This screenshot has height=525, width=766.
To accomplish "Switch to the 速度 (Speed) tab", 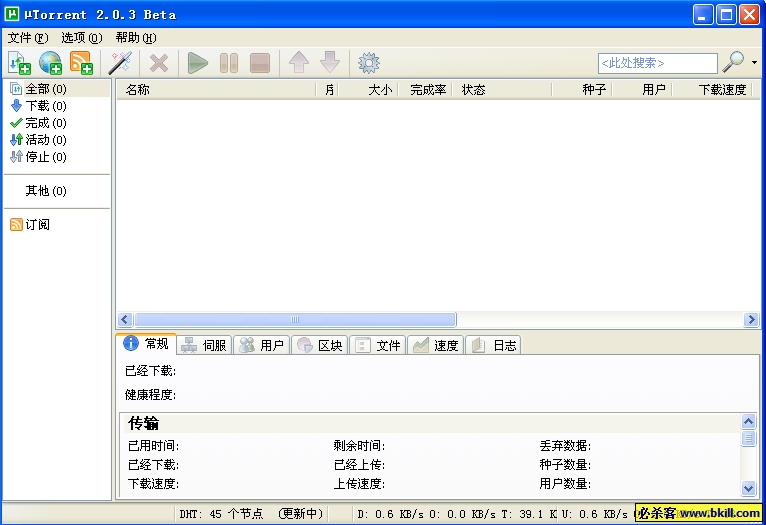I will click(435, 345).
